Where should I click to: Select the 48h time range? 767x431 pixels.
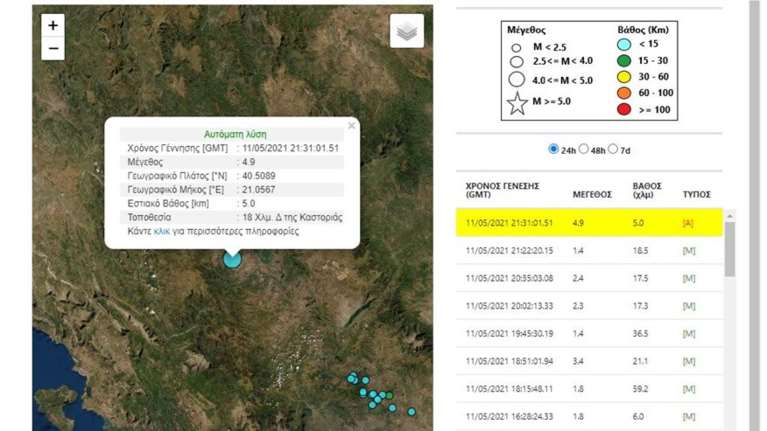click(584, 149)
